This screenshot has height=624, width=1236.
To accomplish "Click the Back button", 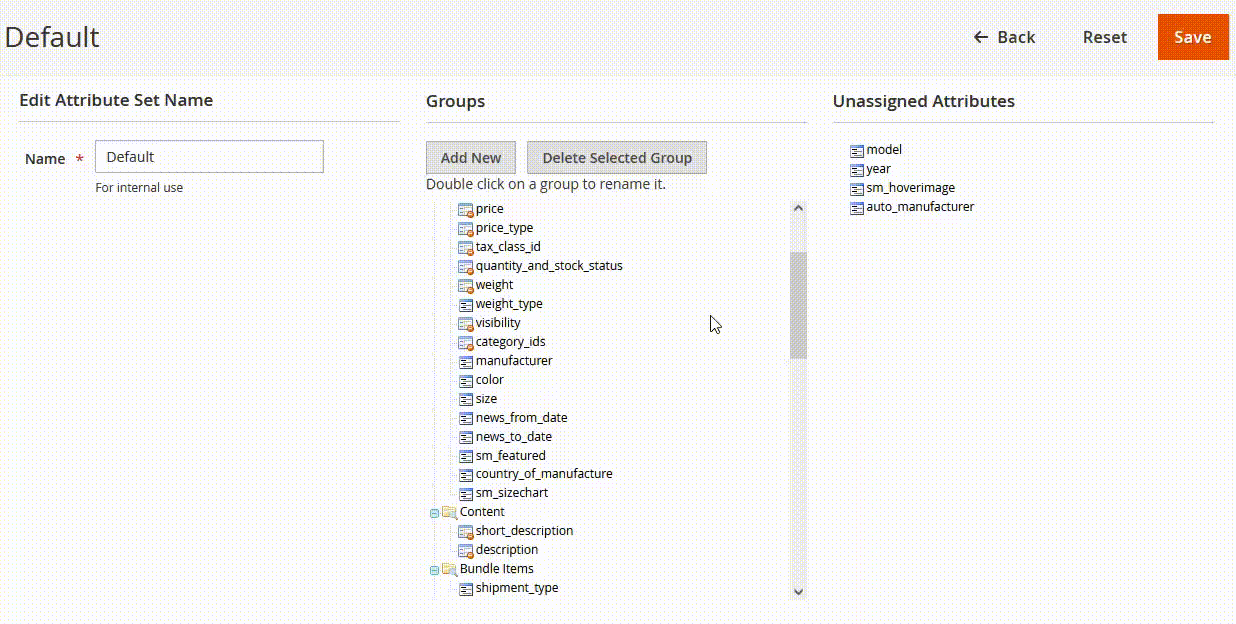I will 1004,37.
